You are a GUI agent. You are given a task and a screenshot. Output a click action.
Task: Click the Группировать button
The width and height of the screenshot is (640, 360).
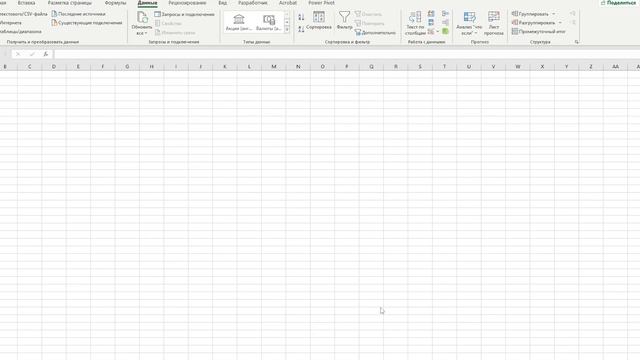[x=530, y=14]
